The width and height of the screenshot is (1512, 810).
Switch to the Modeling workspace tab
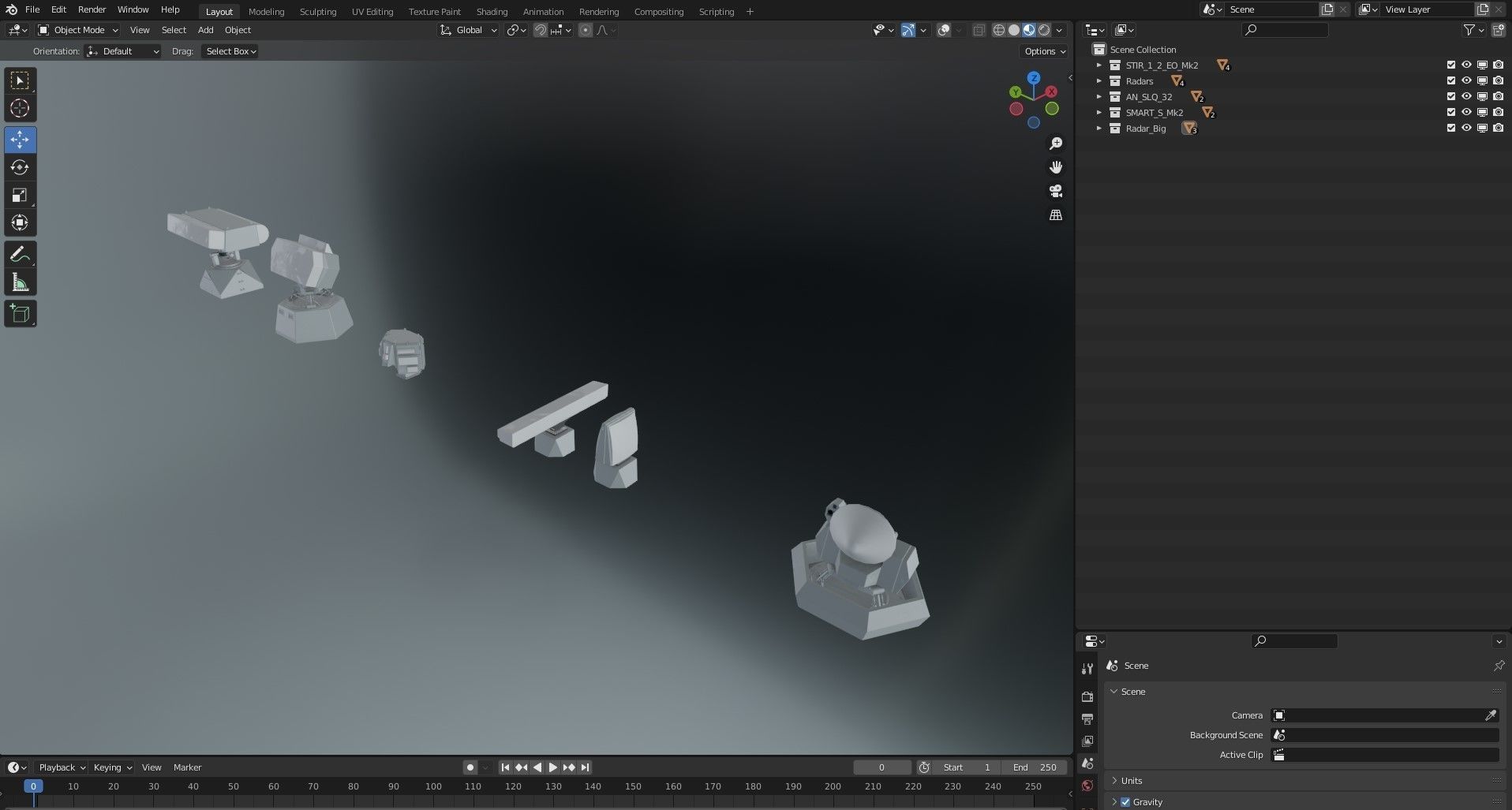click(266, 12)
